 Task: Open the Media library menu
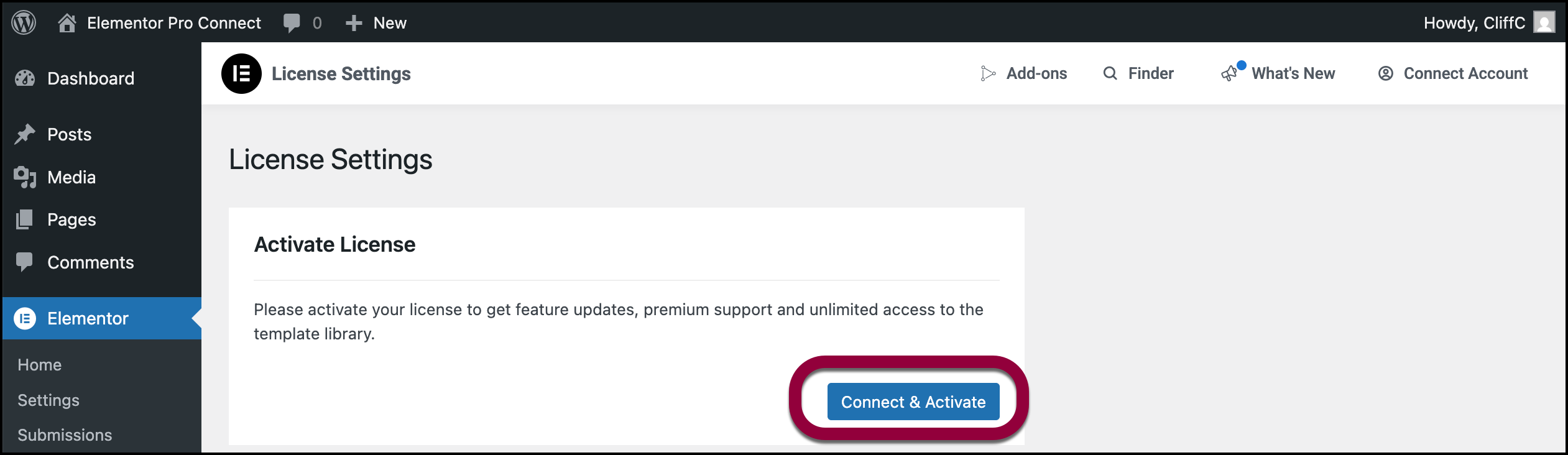pos(71,177)
